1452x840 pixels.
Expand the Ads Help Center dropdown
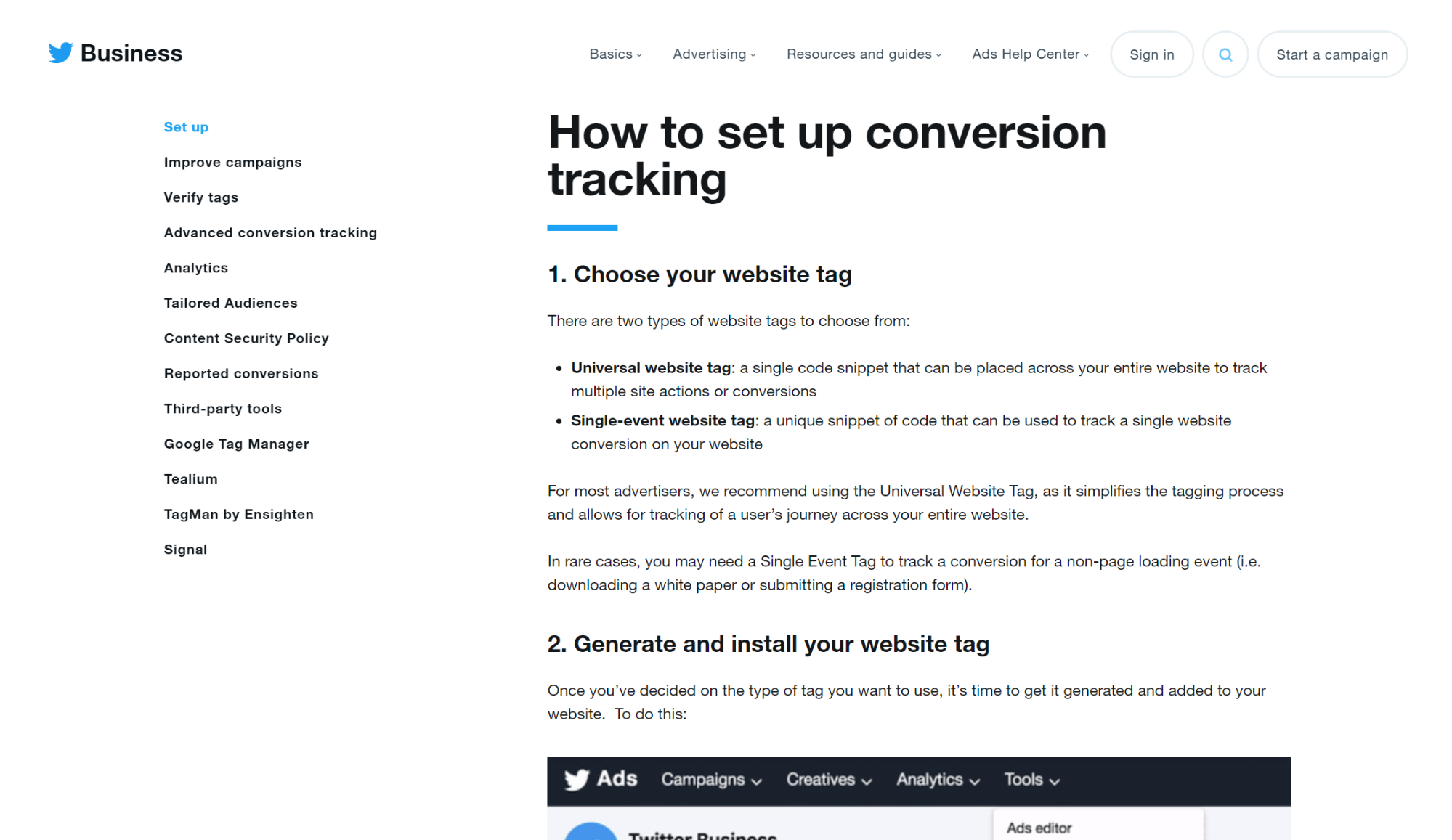click(1031, 54)
